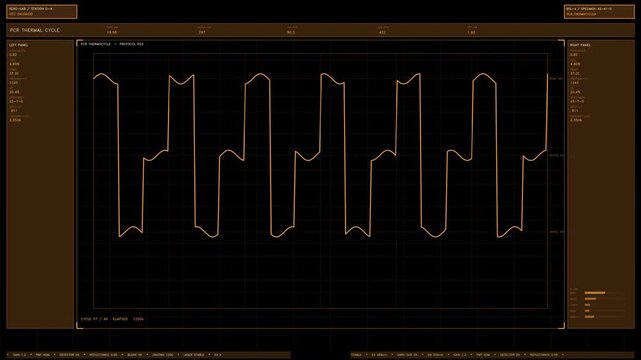Click the 422 value in top bar

pos(382,32)
